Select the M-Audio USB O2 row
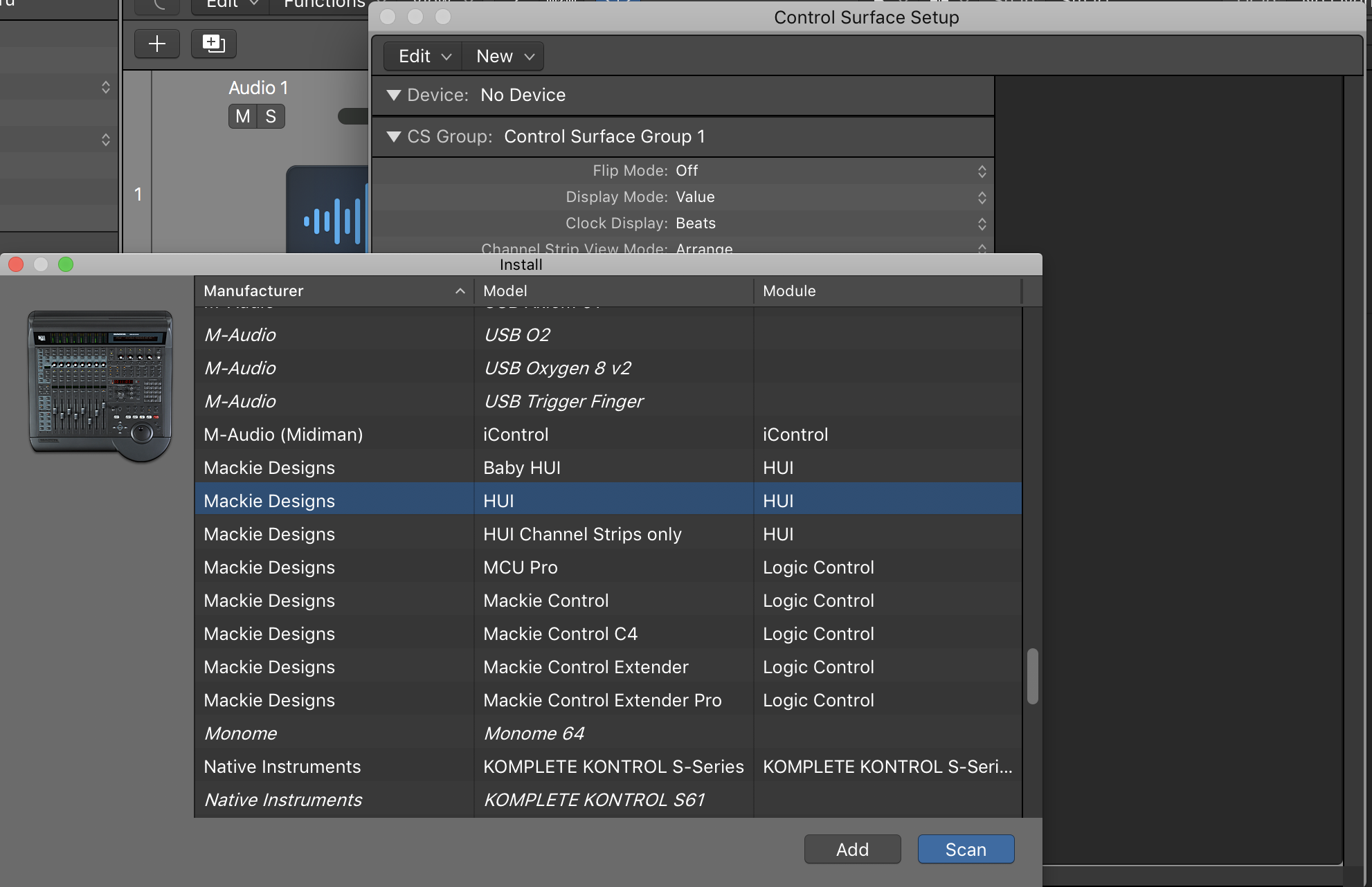 [x=608, y=335]
